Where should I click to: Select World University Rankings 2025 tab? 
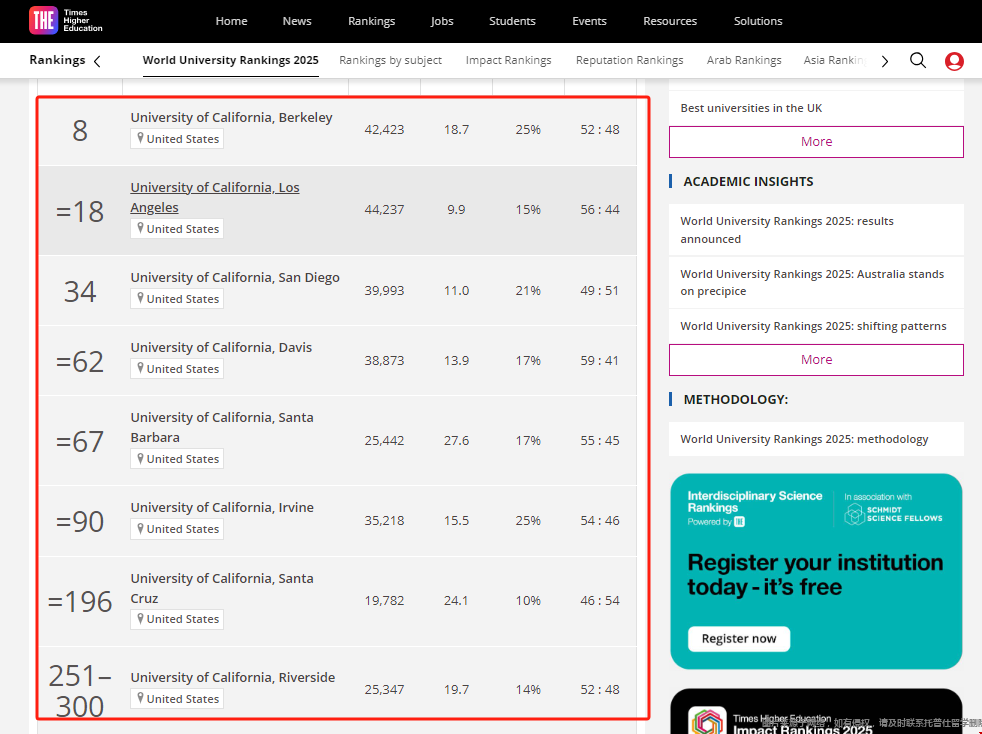point(230,61)
